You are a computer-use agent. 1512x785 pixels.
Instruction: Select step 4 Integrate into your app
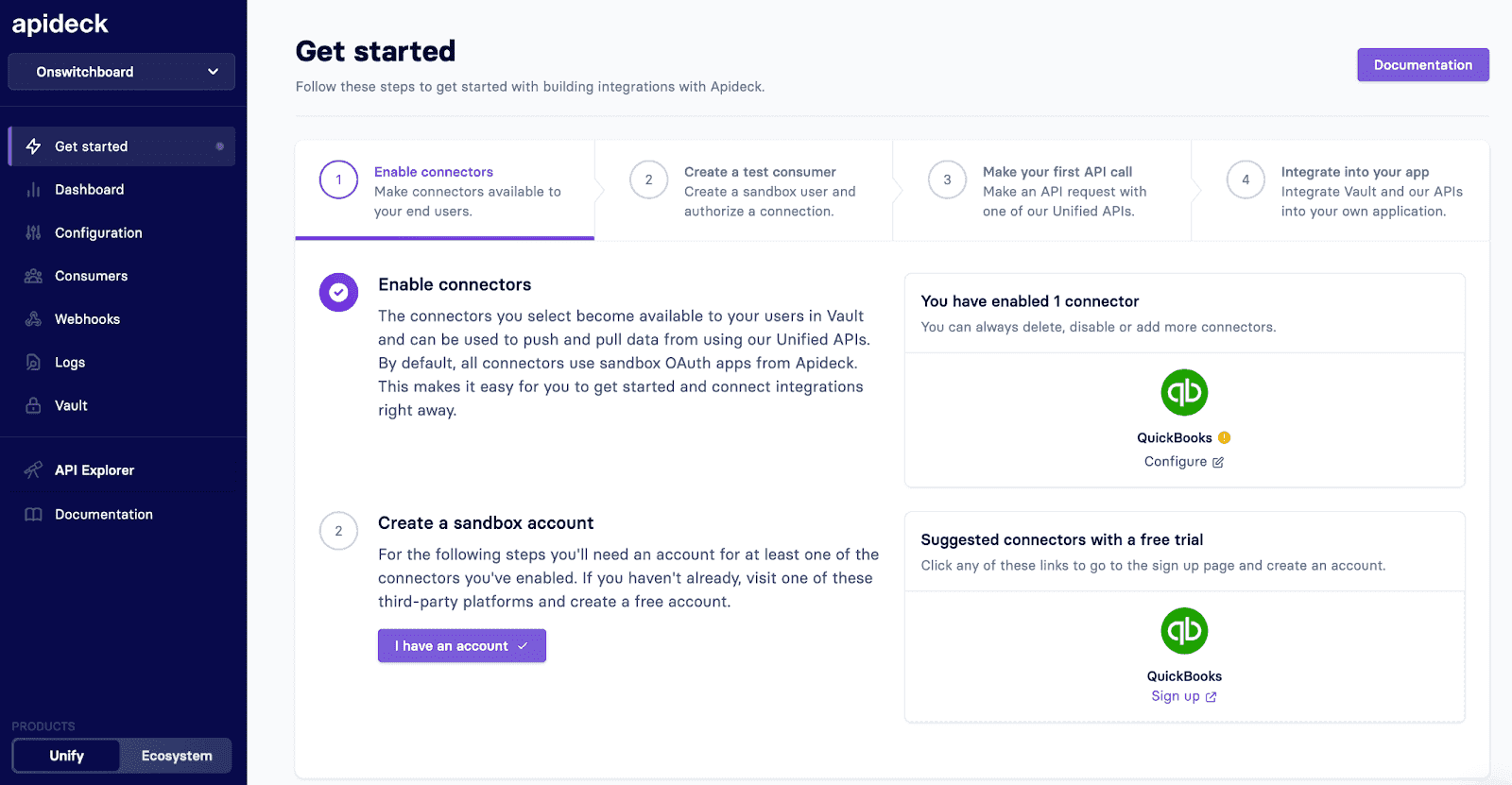pyautogui.click(x=1340, y=191)
